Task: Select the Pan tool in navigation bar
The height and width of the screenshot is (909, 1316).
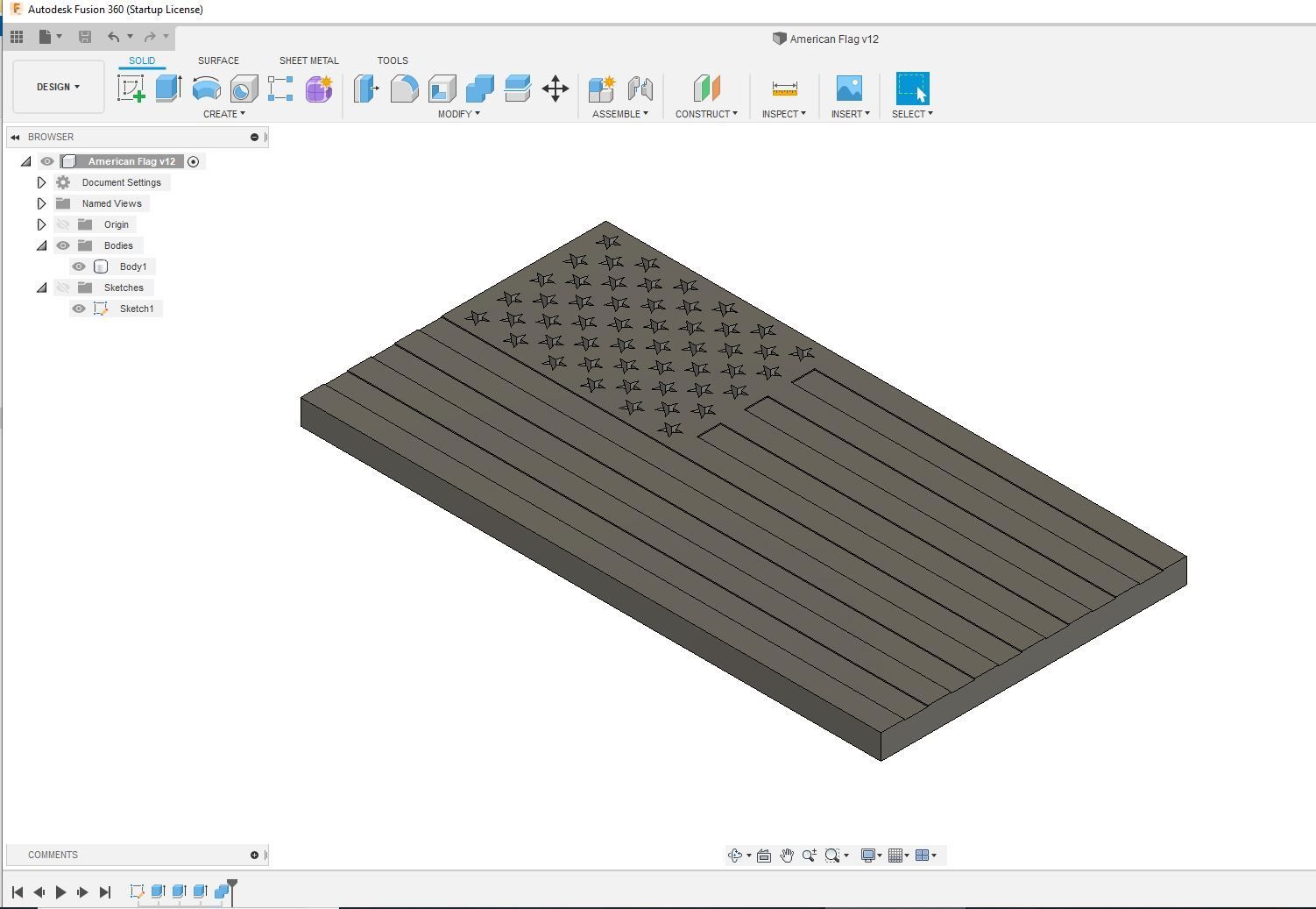Action: (786, 855)
